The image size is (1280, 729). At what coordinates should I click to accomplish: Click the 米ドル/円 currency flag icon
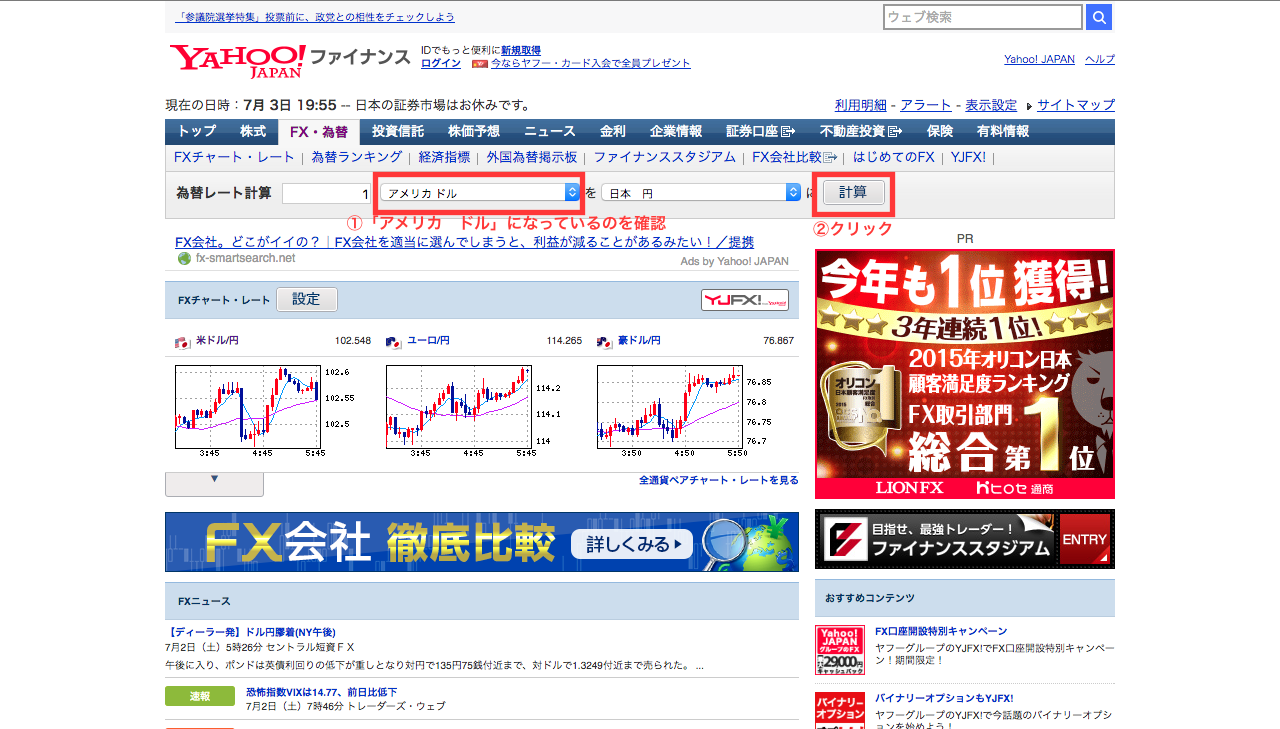click(x=182, y=342)
